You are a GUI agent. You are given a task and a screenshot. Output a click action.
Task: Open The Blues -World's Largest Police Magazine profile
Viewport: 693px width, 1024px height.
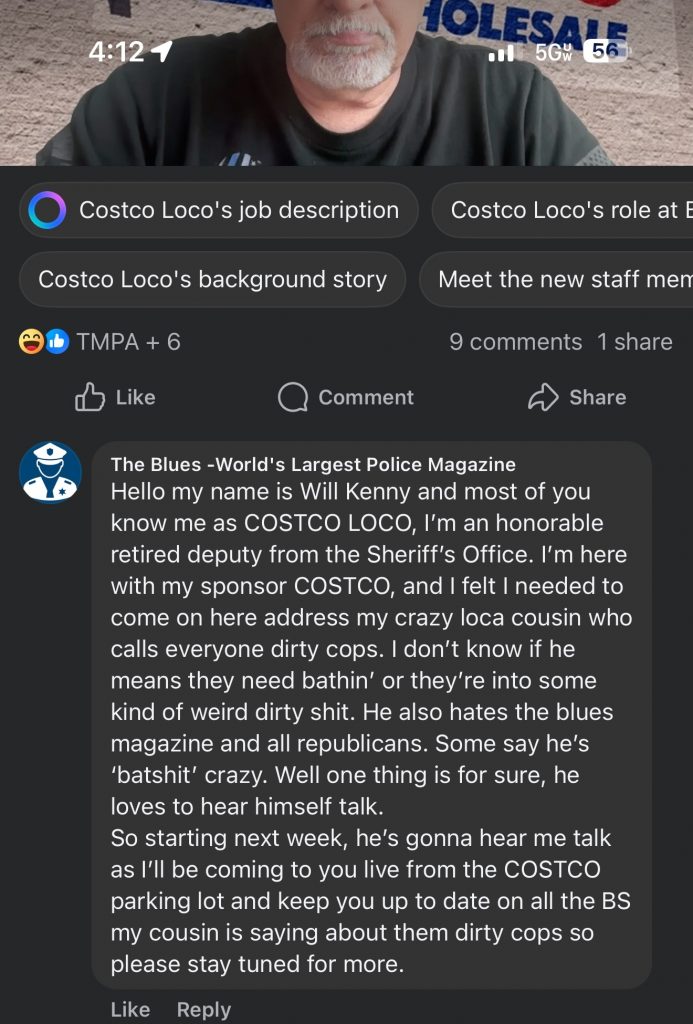coord(313,464)
